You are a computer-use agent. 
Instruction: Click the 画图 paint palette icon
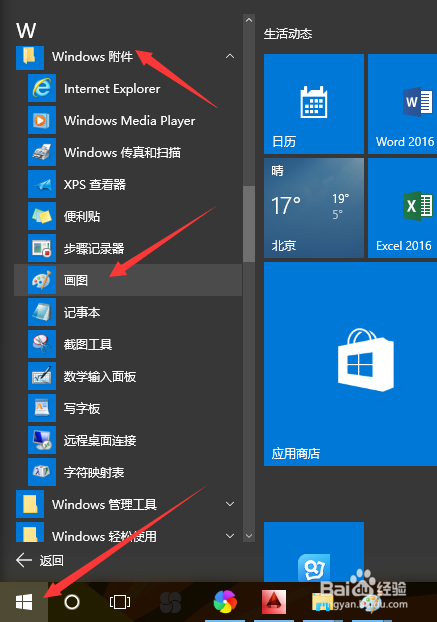[x=42, y=280]
